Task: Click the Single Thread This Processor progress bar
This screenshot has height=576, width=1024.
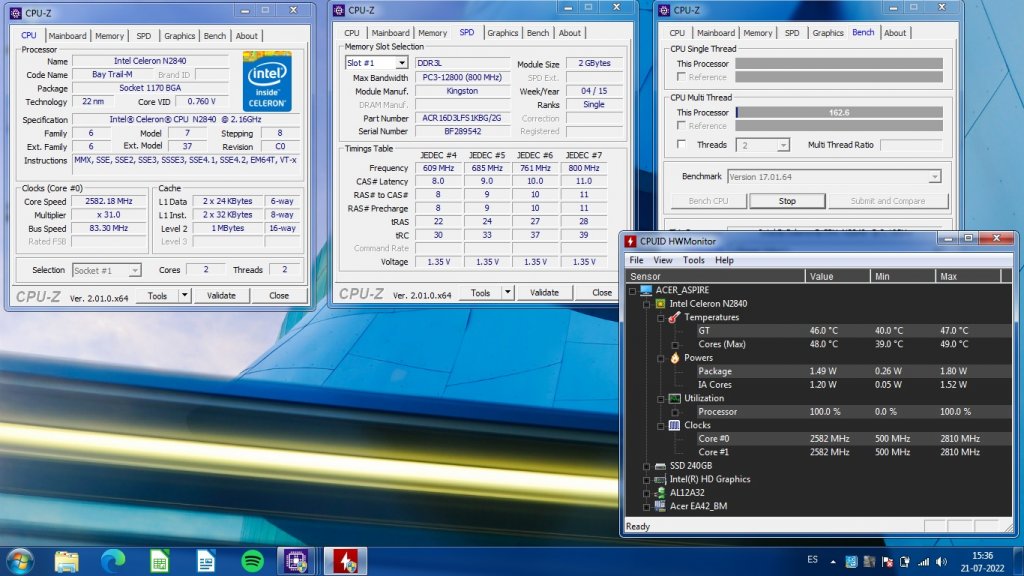Action: pos(839,63)
